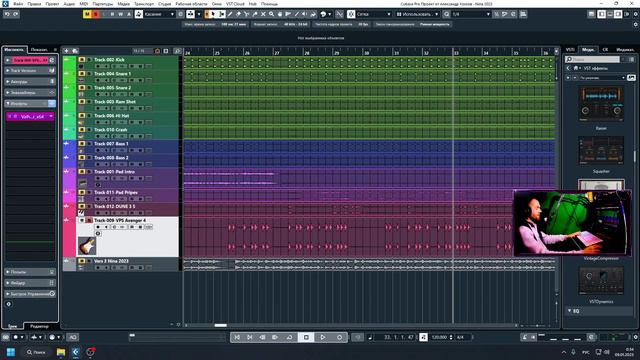
Task: Open the VST Cloud menu
Action: pyautogui.click(x=235, y=4)
